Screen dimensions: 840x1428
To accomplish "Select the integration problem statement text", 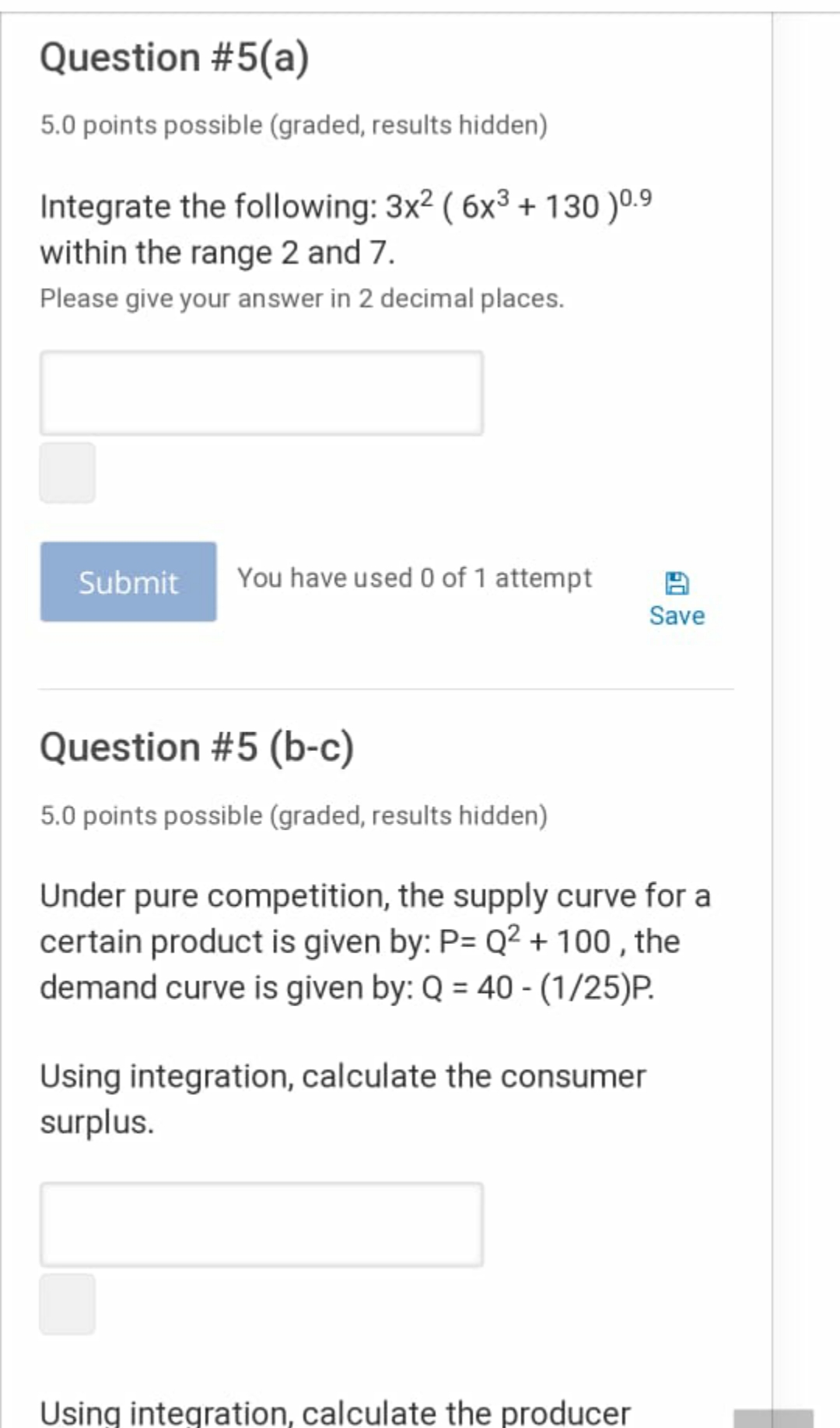I will click(x=346, y=226).
